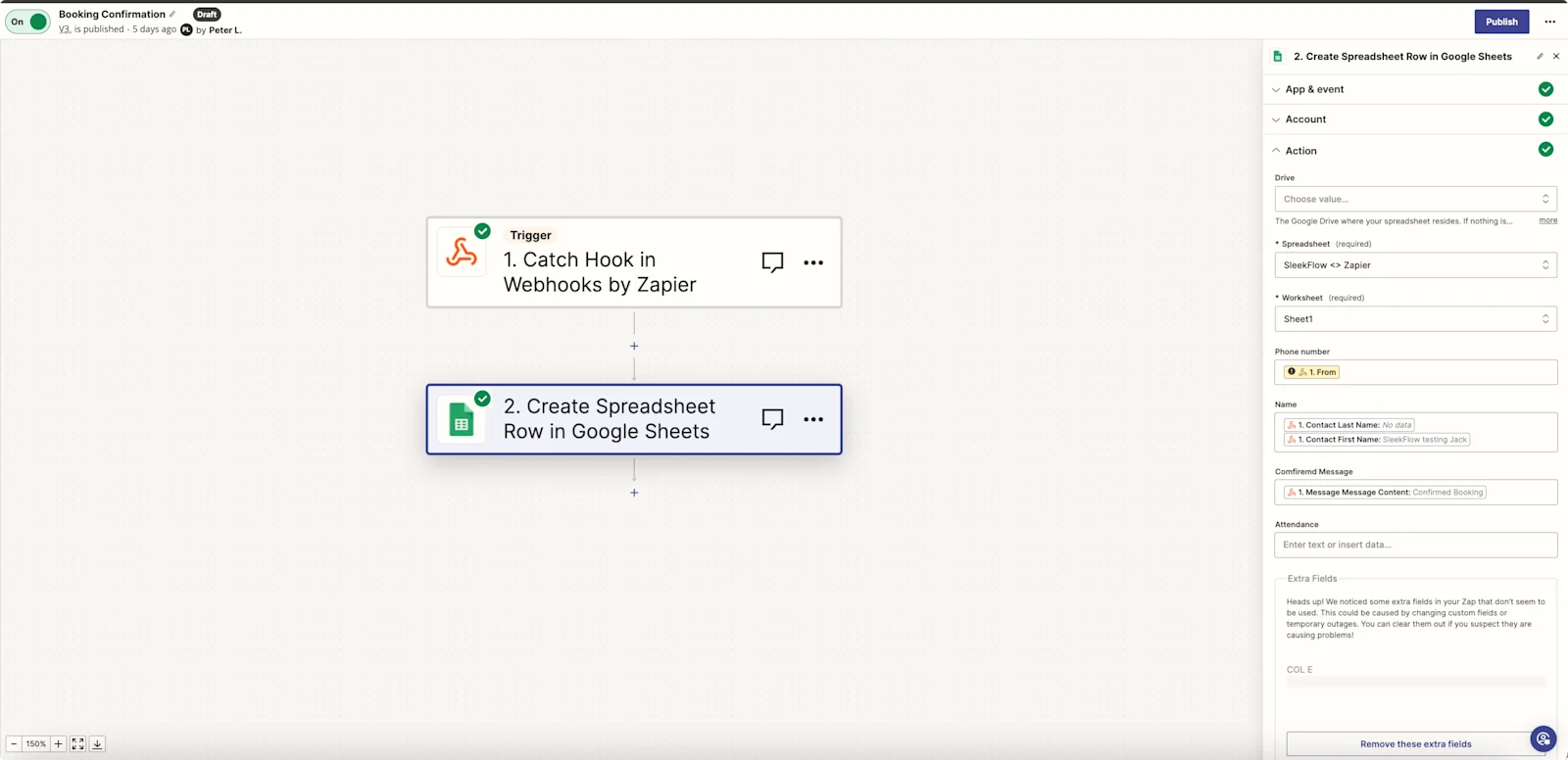Screen dimensions: 1568x760
Task: Click Account green checkmark
Action: point(1545,119)
